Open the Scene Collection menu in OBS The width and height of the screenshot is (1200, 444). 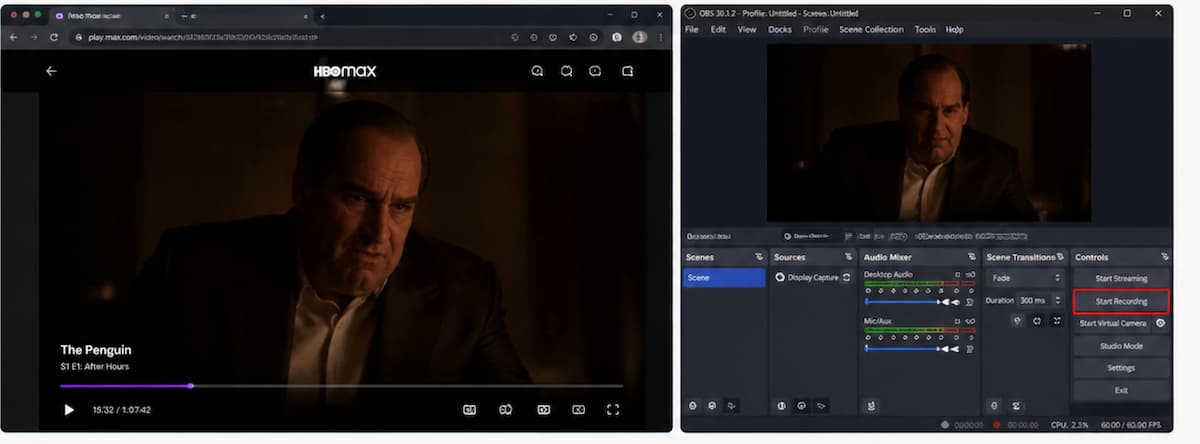(871, 30)
